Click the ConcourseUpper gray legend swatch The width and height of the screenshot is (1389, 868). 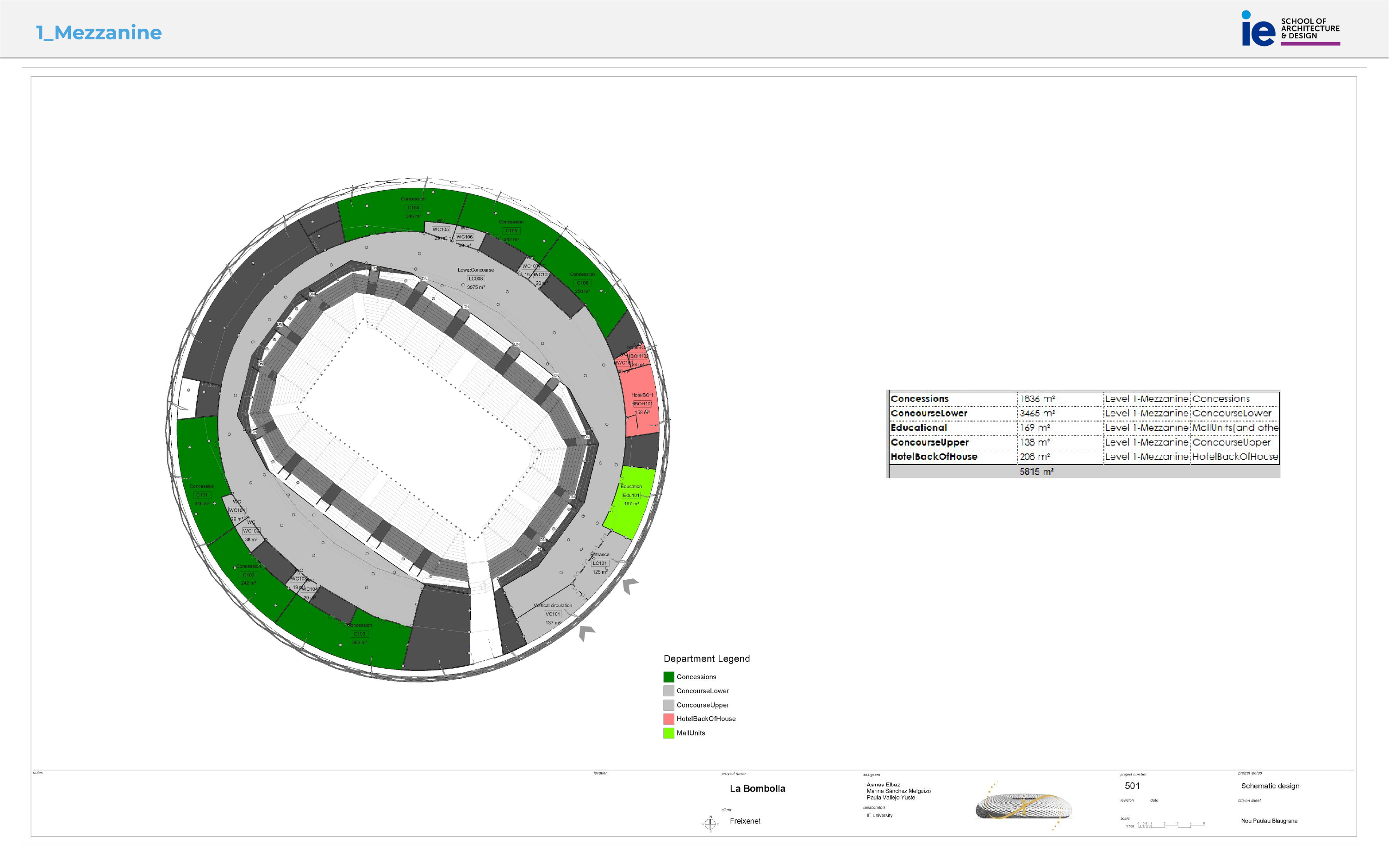[668, 705]
